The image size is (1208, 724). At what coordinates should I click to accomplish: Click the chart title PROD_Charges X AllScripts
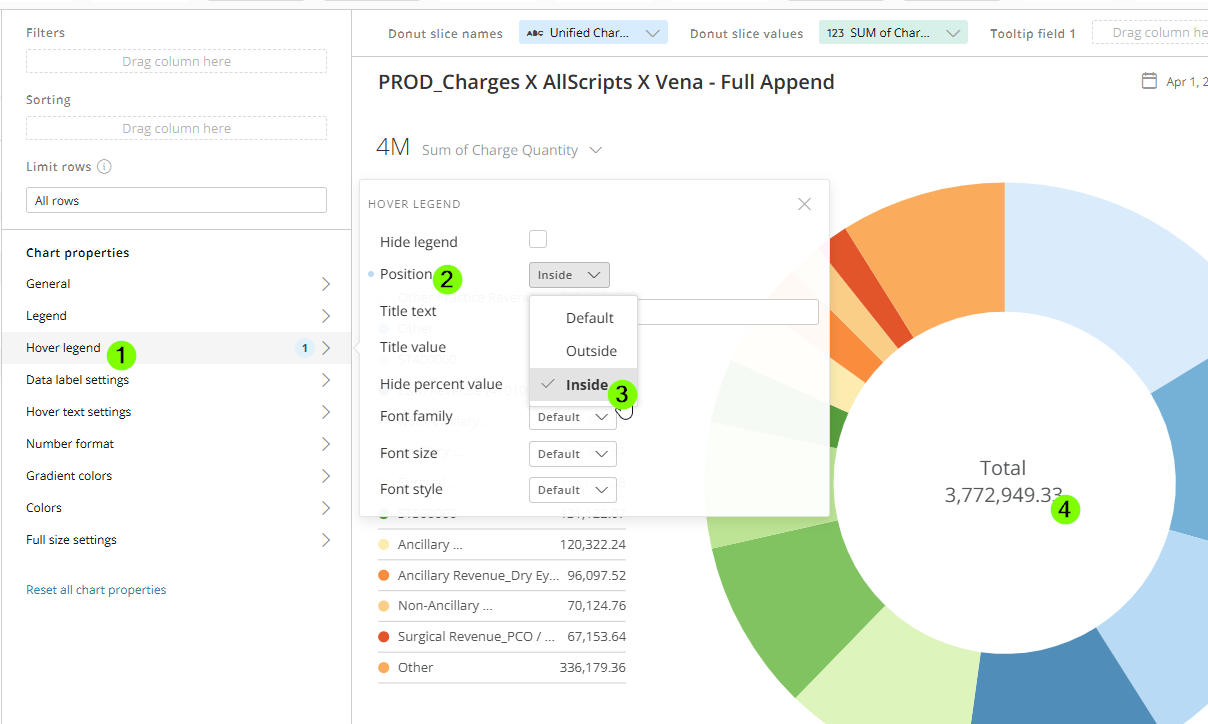click(606, 82)
